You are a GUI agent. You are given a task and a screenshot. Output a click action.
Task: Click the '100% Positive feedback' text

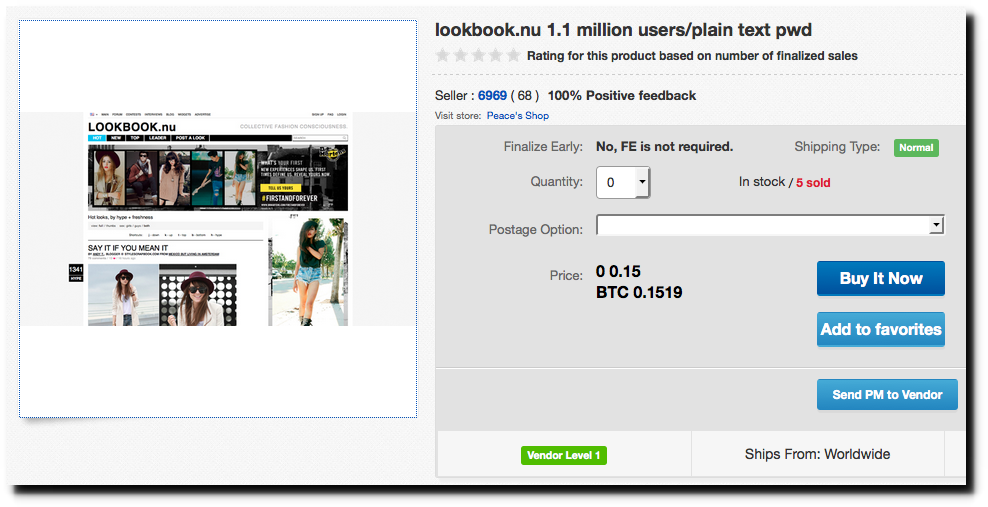(622, 96)
